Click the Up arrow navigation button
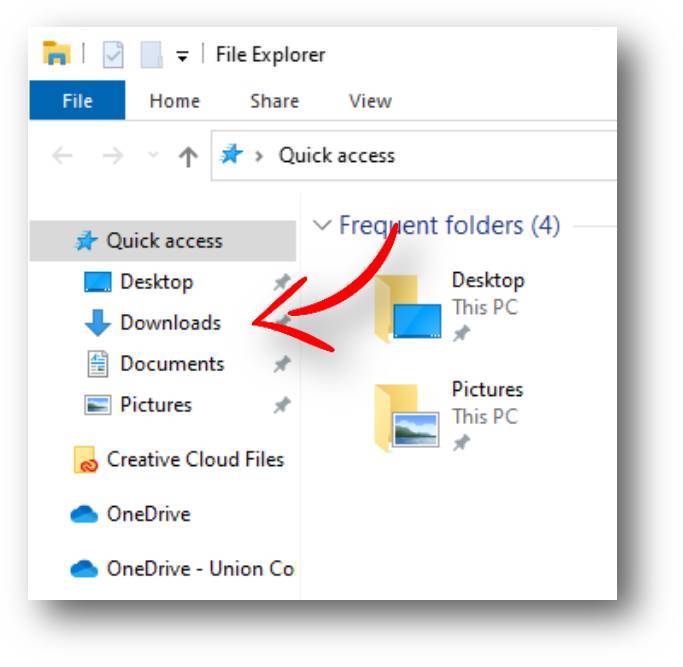This screenshot has height=667, width=683. point(188,156)
